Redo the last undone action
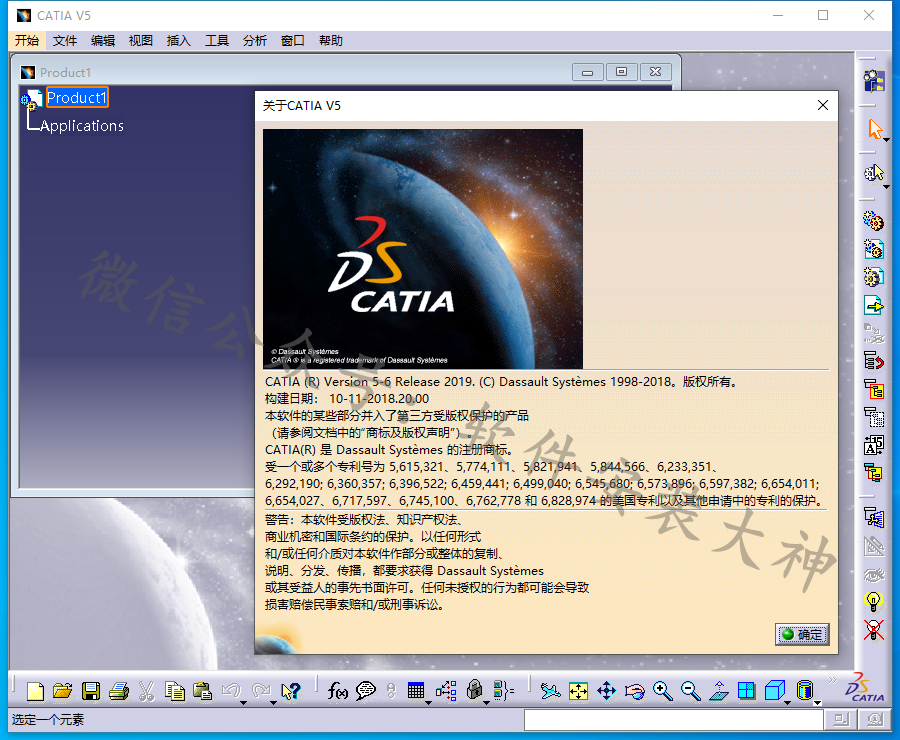900x740 pixels. pyautogui.click(x=261, y=690)
